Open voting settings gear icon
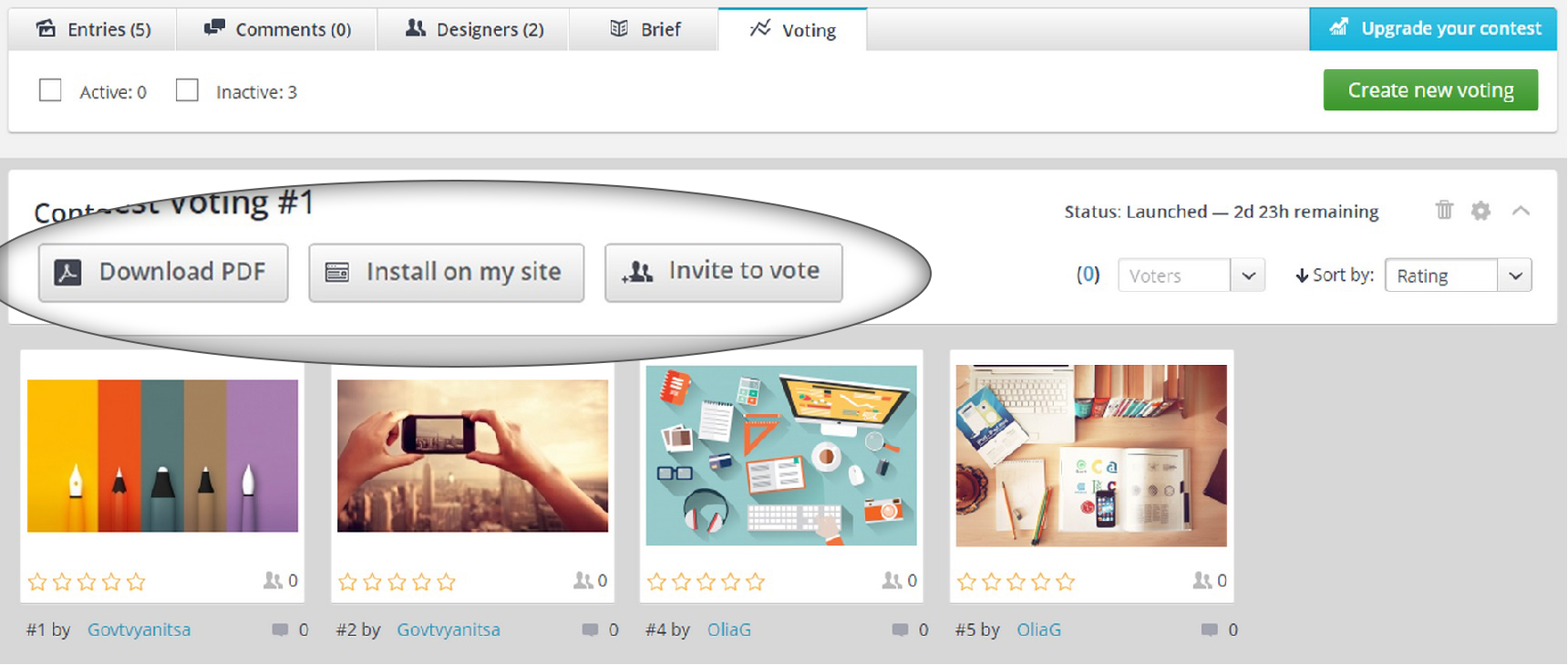The width and height of the screenshot is (1568, 665). (1480, 211)
